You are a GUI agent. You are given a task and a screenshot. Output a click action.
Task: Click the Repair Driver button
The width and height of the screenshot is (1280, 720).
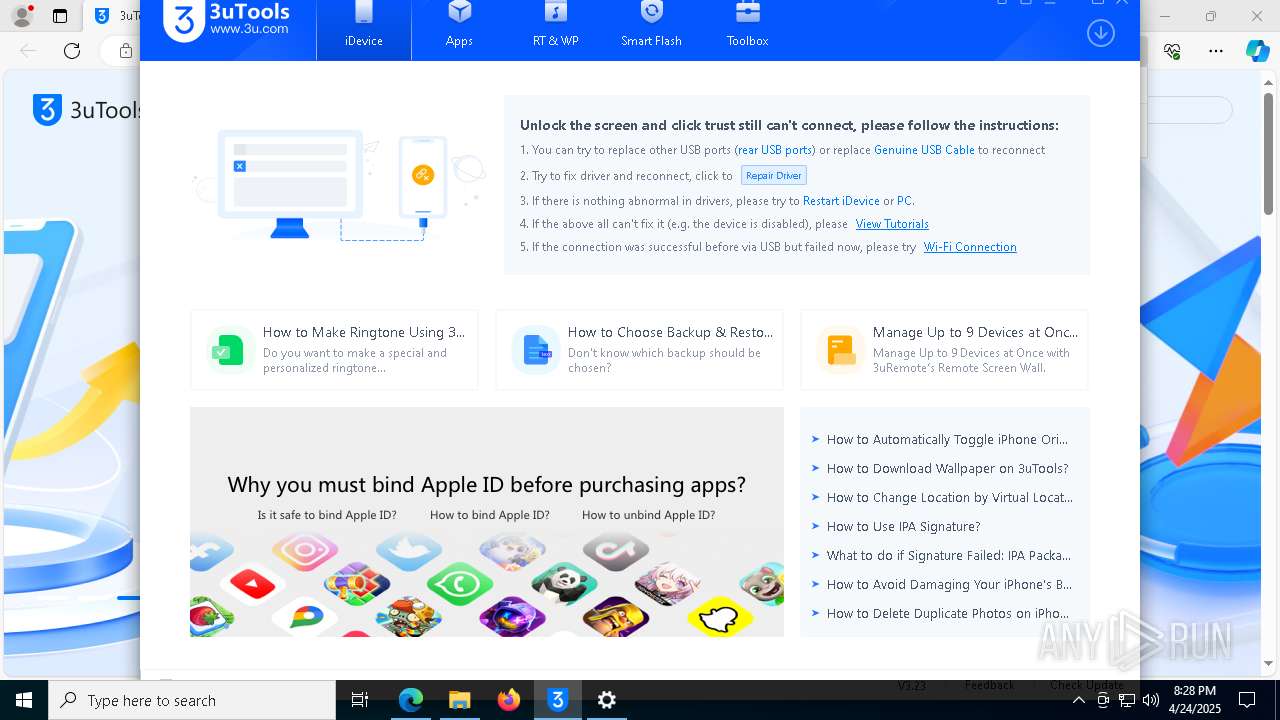pos(774,175)
